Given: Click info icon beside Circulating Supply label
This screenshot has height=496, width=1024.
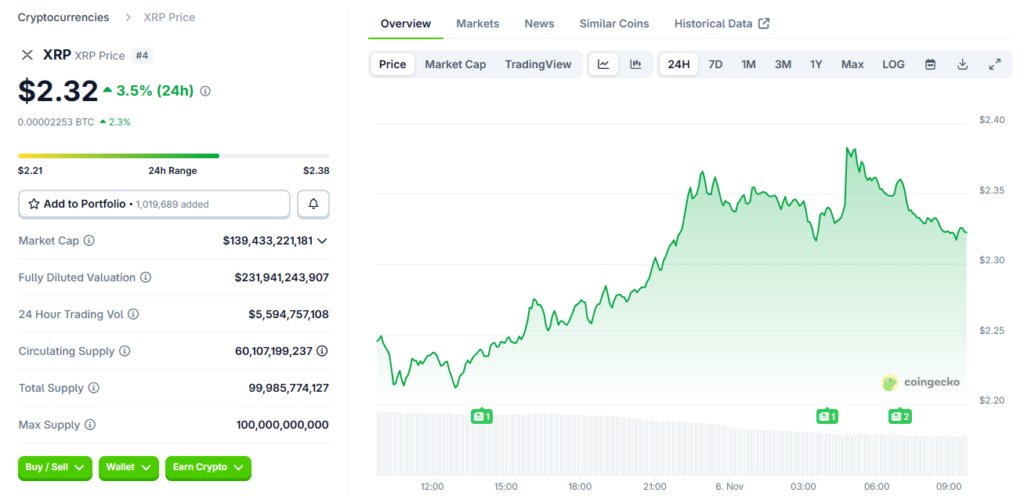Looking at the screenshot, I should (x=124, y=351).
